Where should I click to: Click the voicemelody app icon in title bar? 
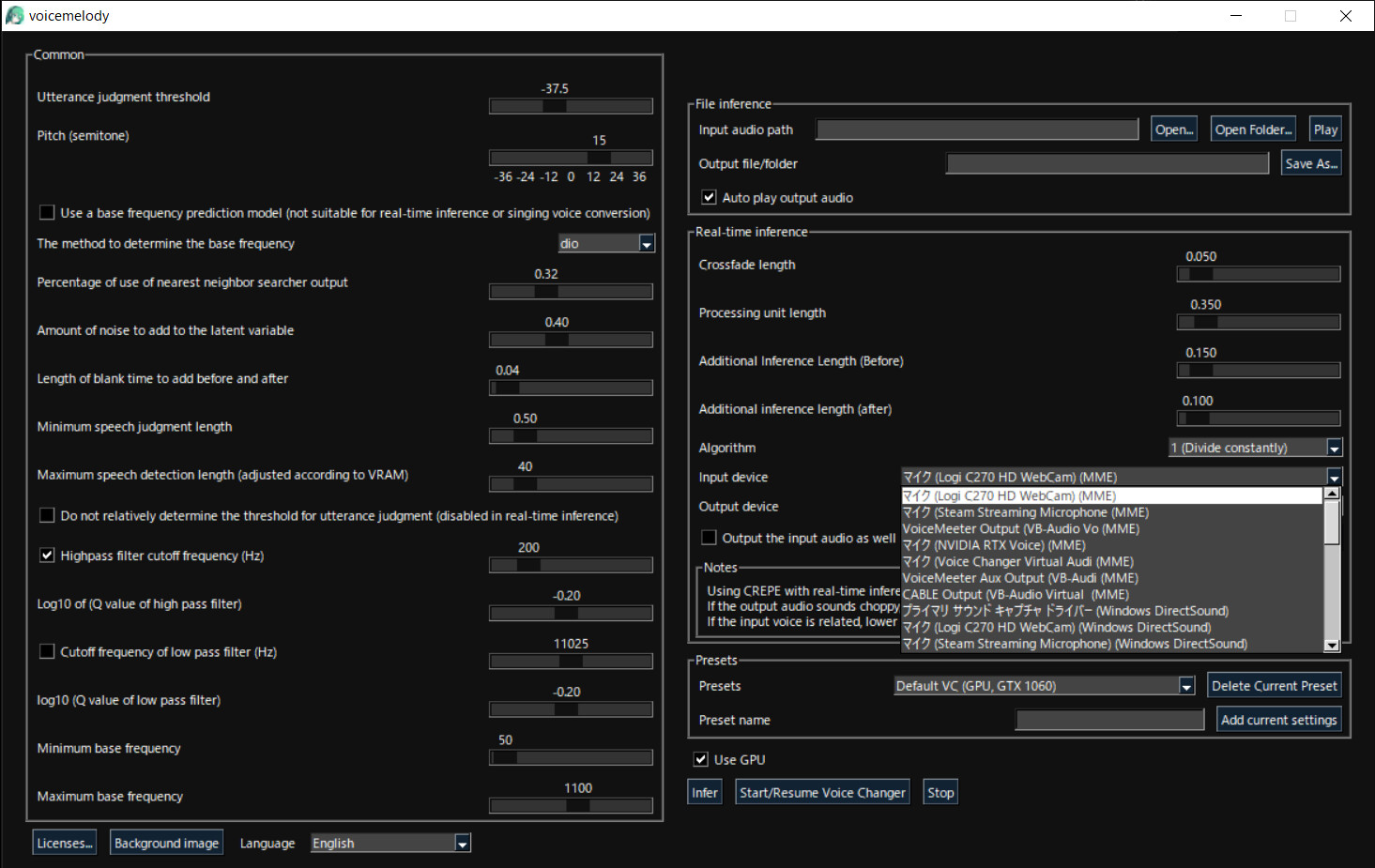[13, 15]
